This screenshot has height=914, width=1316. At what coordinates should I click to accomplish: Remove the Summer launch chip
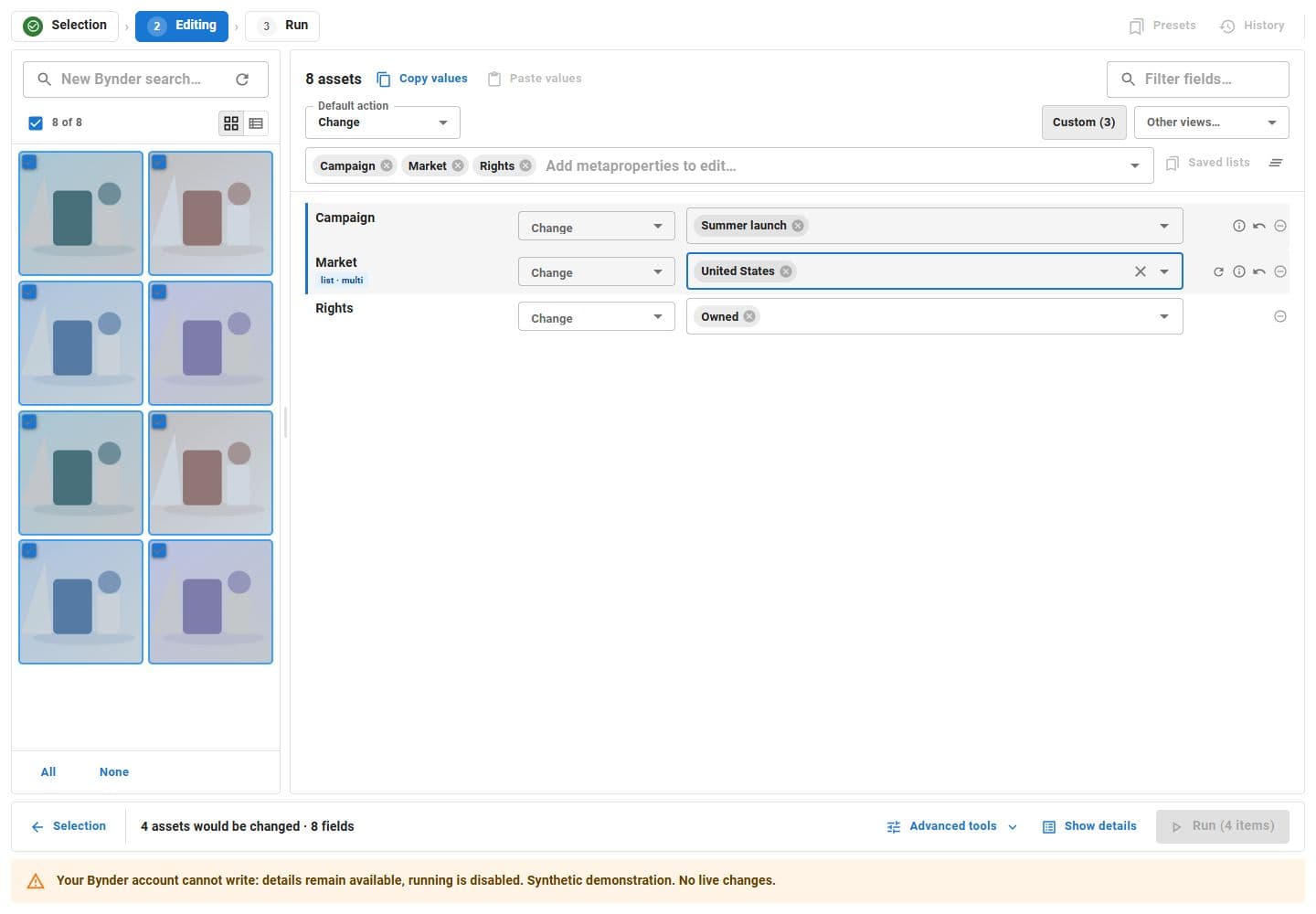(x=798, y=226)
